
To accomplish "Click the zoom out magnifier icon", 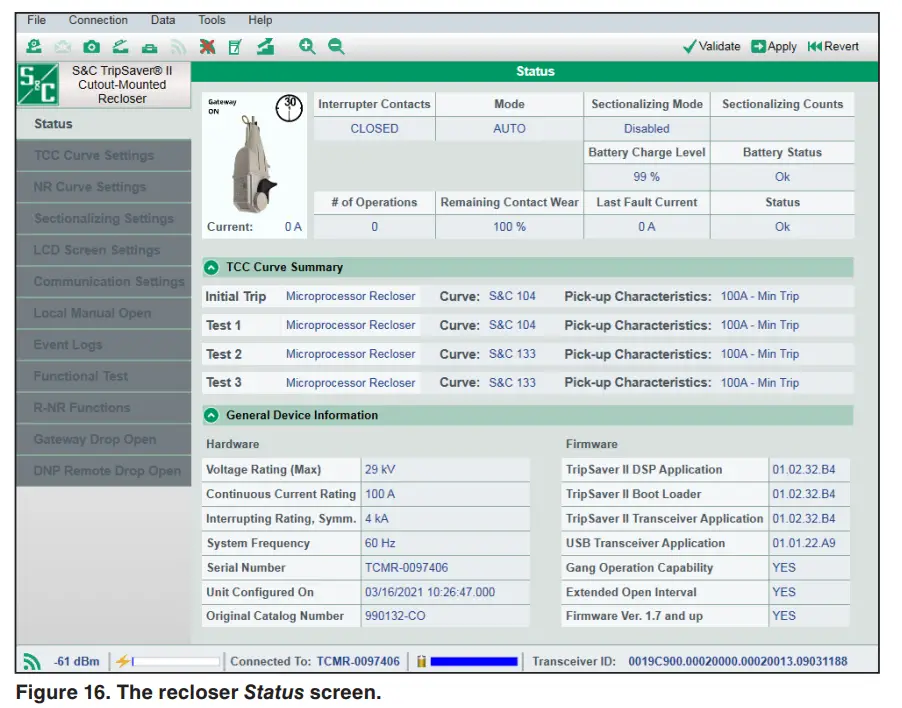I will coord(336,46).
